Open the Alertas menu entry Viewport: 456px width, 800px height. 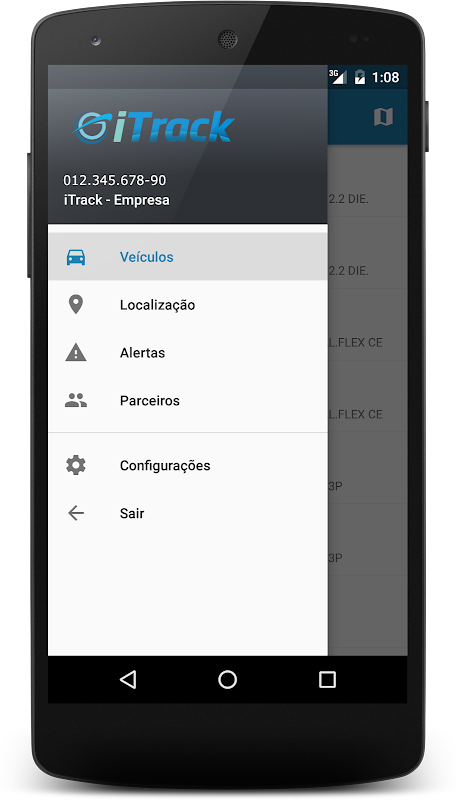[x=188, y=353]
